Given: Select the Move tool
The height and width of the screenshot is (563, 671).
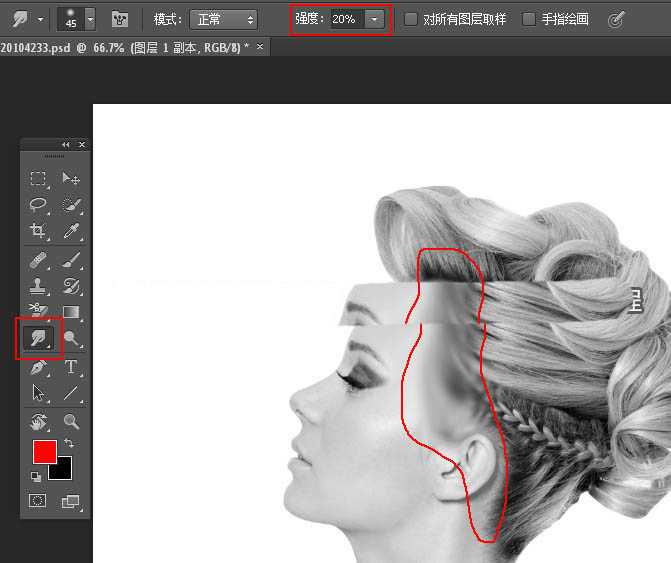Looking at the screenshot, I should point(71,179).
